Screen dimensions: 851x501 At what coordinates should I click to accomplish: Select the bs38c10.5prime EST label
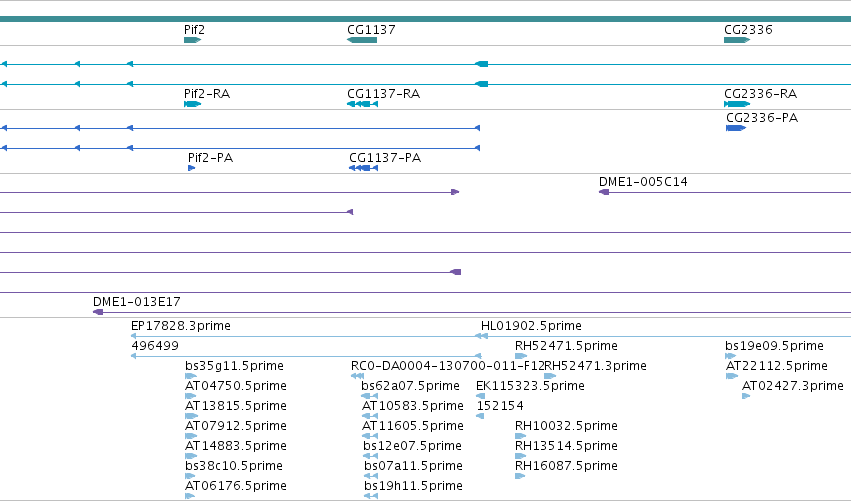tap(234, 466)
